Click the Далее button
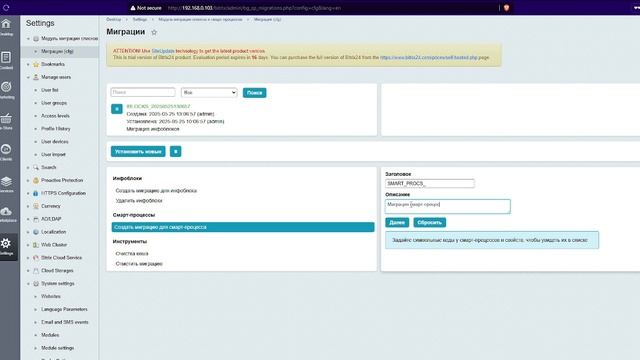 [397, 222]
